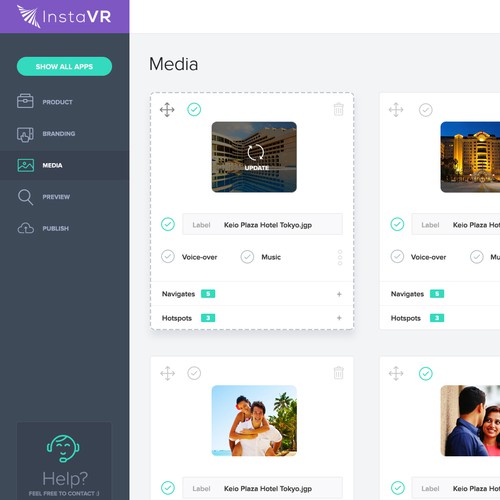
Task: Toggle select checkmark atop first media card
Action: pos(194,109)
